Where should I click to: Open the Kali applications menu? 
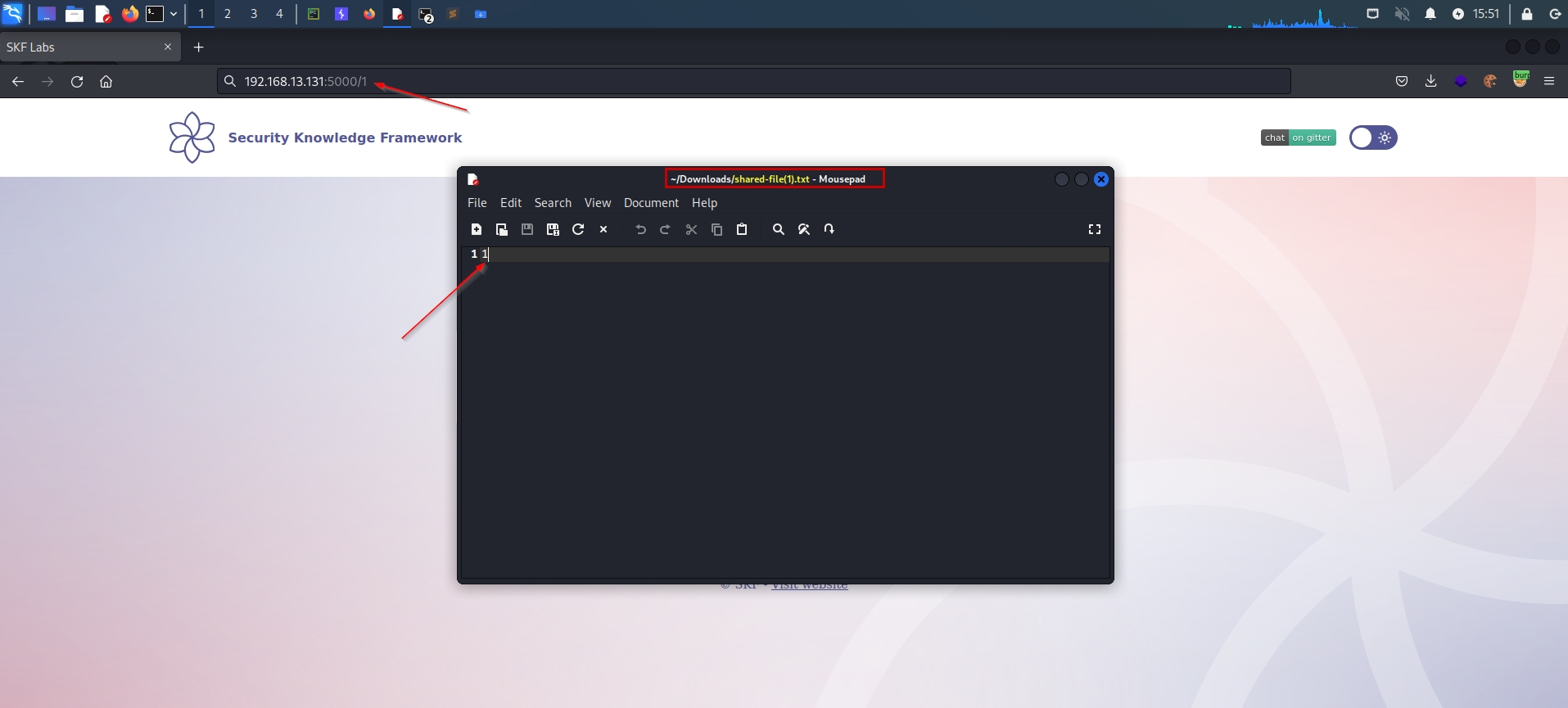pos(12,14)
